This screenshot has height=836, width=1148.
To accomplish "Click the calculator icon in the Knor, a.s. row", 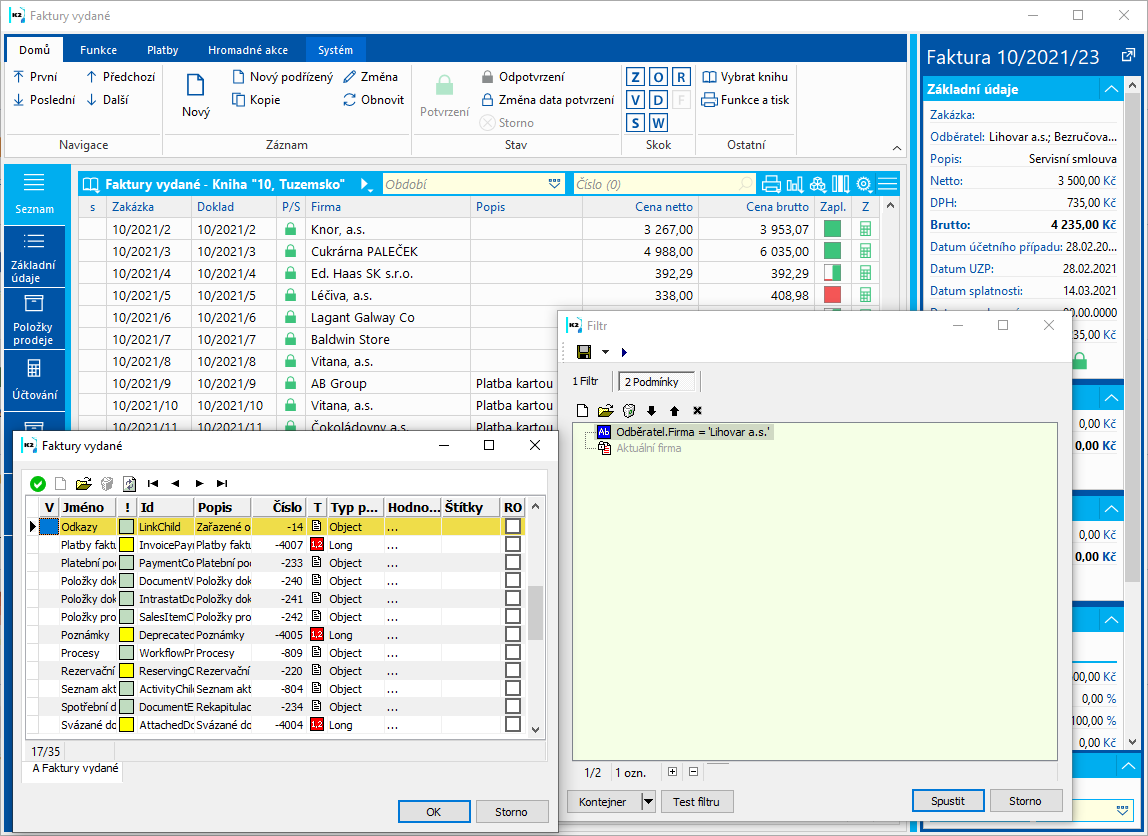I will [865, 229].
